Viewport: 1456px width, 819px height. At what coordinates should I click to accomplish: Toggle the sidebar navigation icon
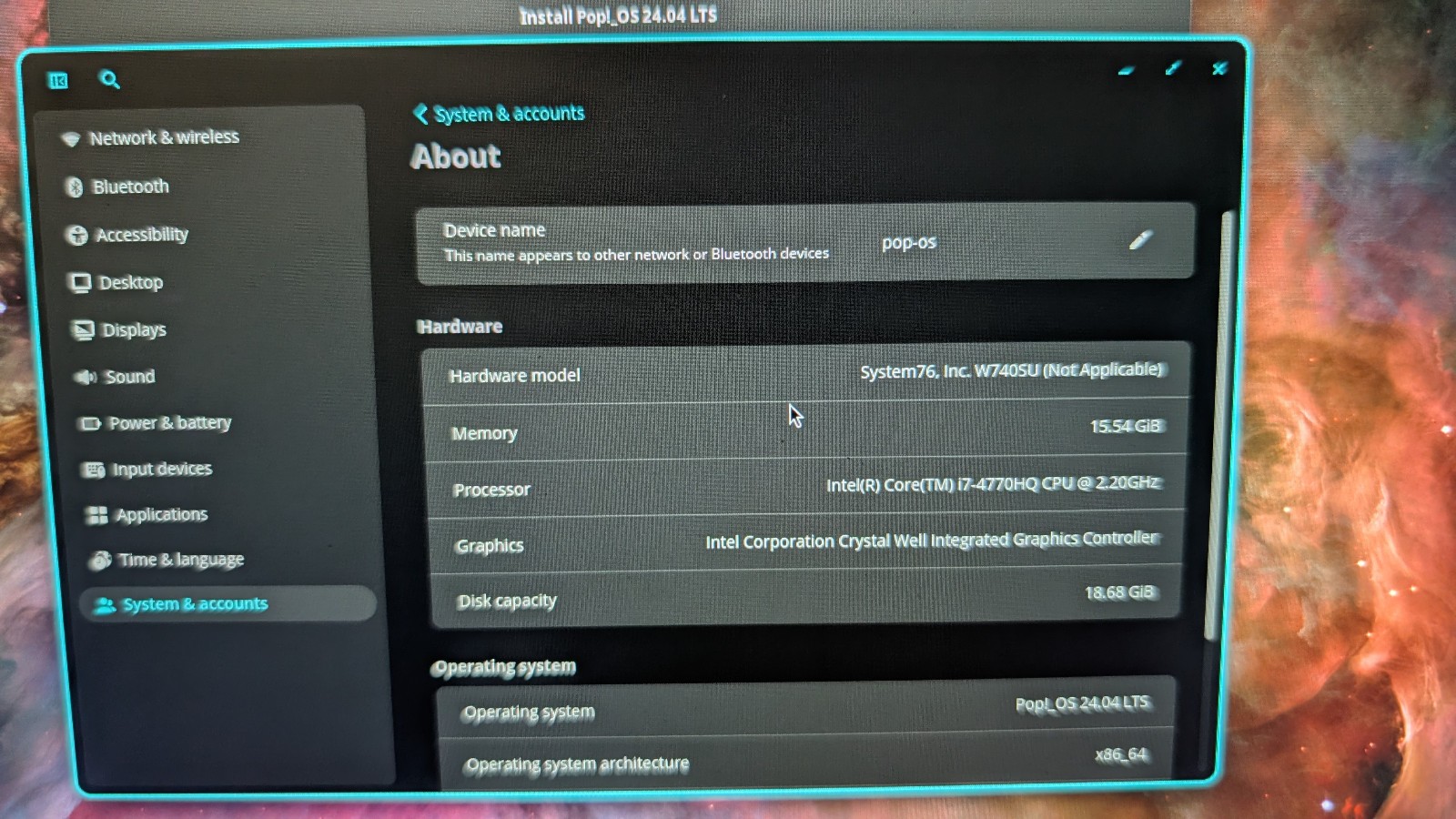[x=58, y=81]
